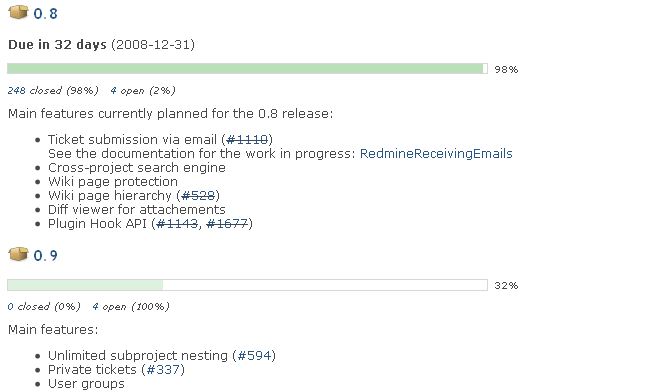Open the RedmineReceivingEmails wiki link
668x392 pixels.
click(436, 153)
